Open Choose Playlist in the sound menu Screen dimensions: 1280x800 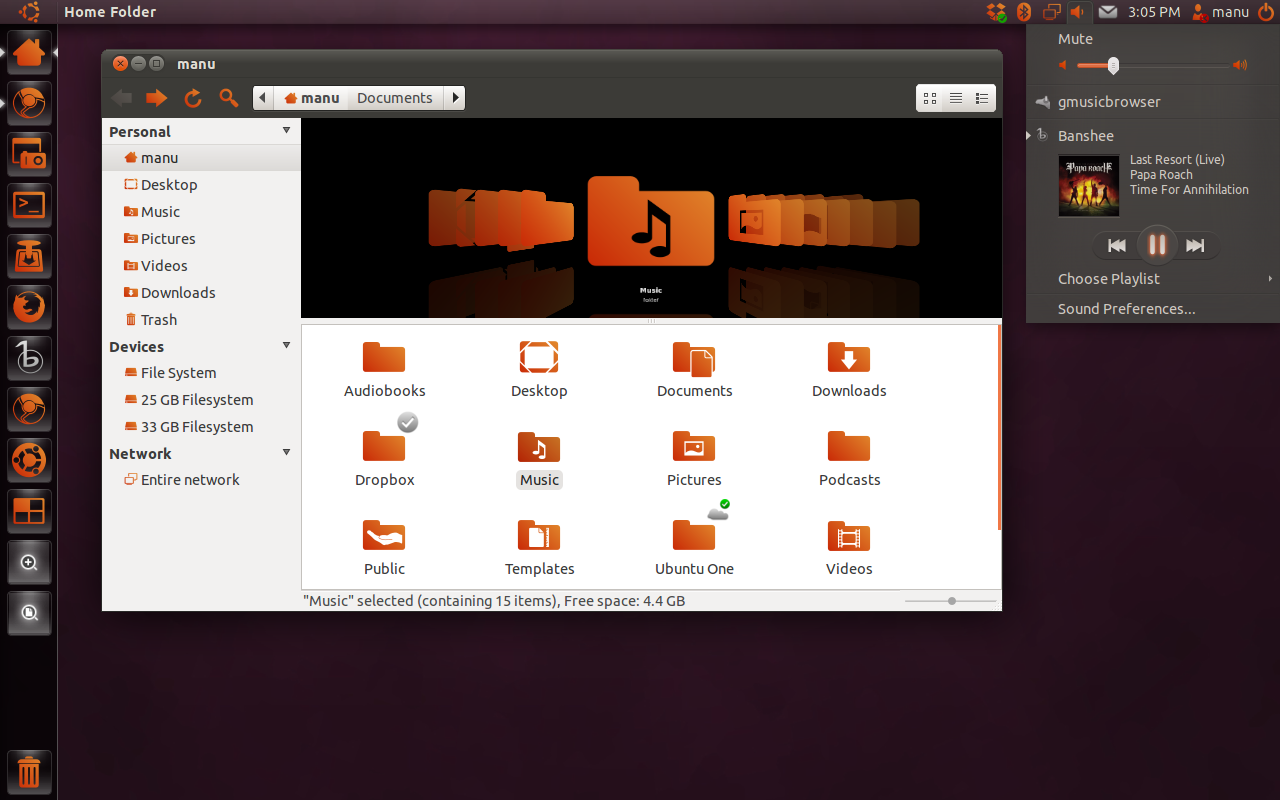1108,278
